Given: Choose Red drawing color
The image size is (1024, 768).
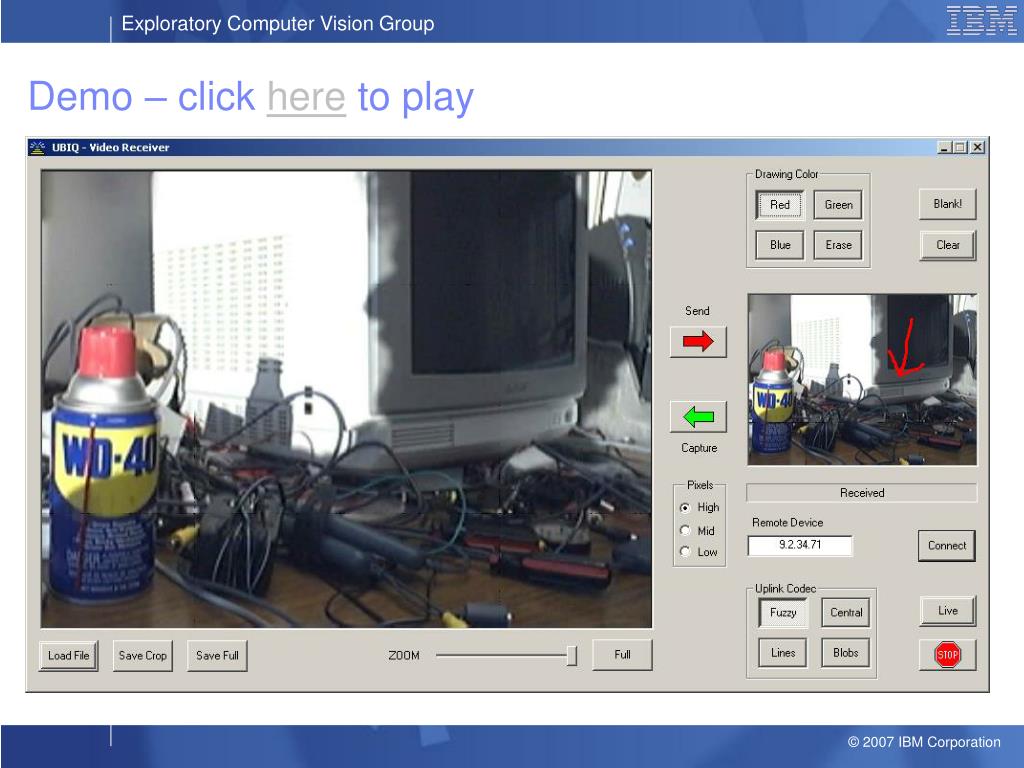Looking at the screenshot, I should point(780,205).
